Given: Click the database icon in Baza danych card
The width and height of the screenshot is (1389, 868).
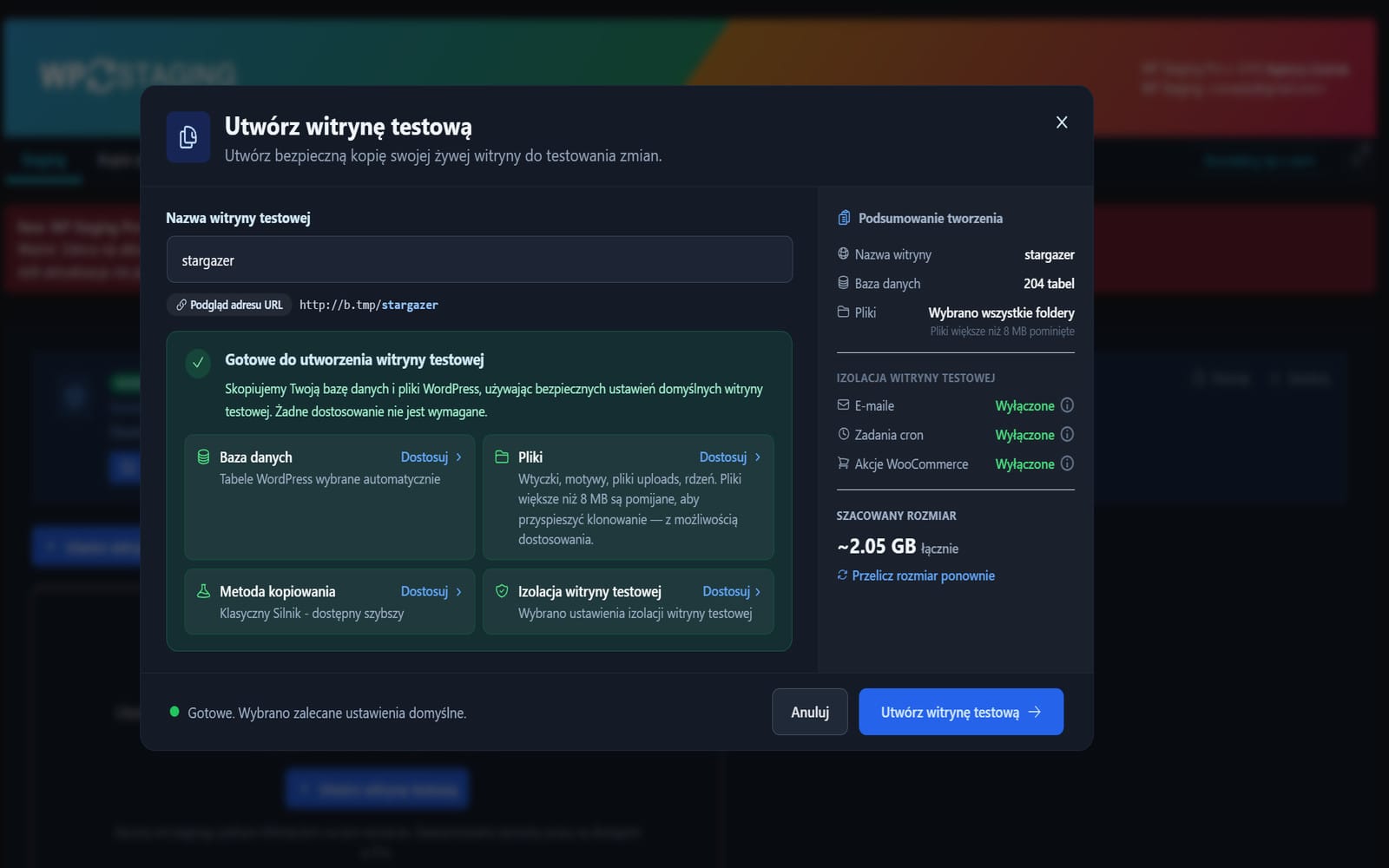Looking at the screenshot, I should pyautogui.click(x=204, y=457).
